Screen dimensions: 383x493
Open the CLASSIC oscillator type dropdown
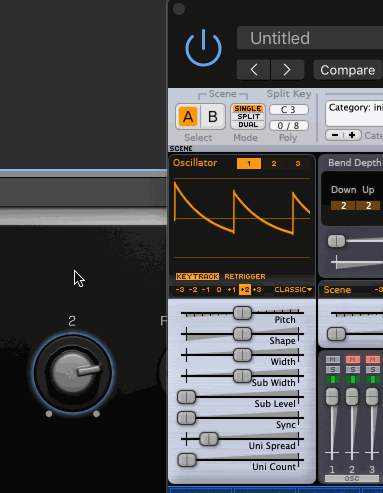pyautogui.click(x=293, y=290)
